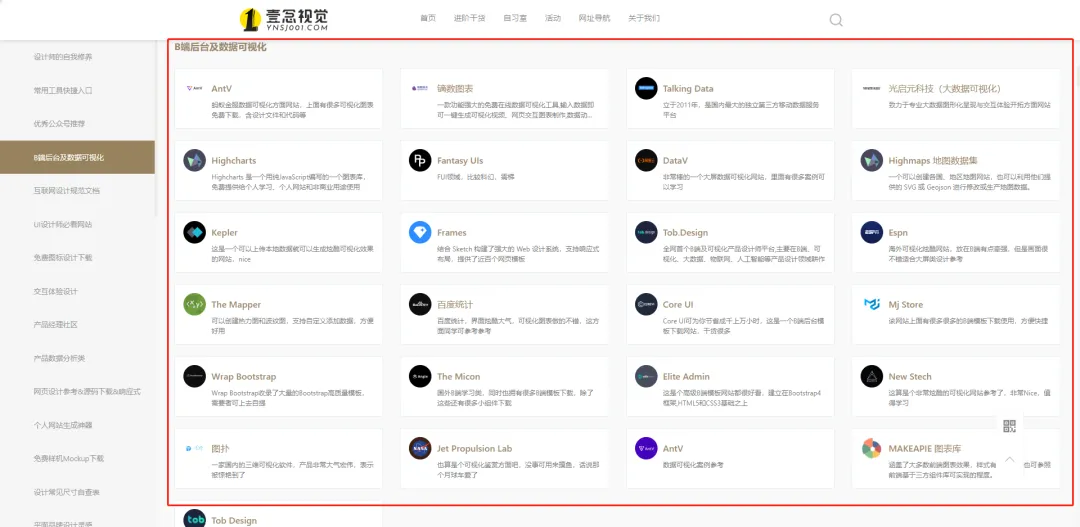Click the Wrap Bootstrap logo icon
The height and width of the screenshot is (527, 1080).
pos(194,376)
